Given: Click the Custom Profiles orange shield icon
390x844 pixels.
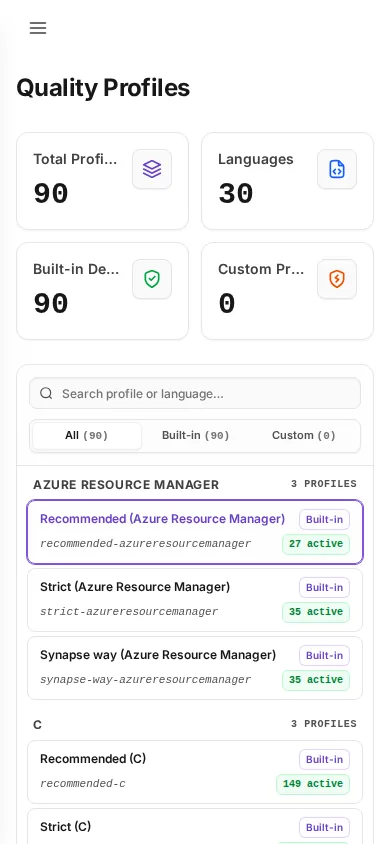Looking at the screenshot, I should (x=337, y=279).
